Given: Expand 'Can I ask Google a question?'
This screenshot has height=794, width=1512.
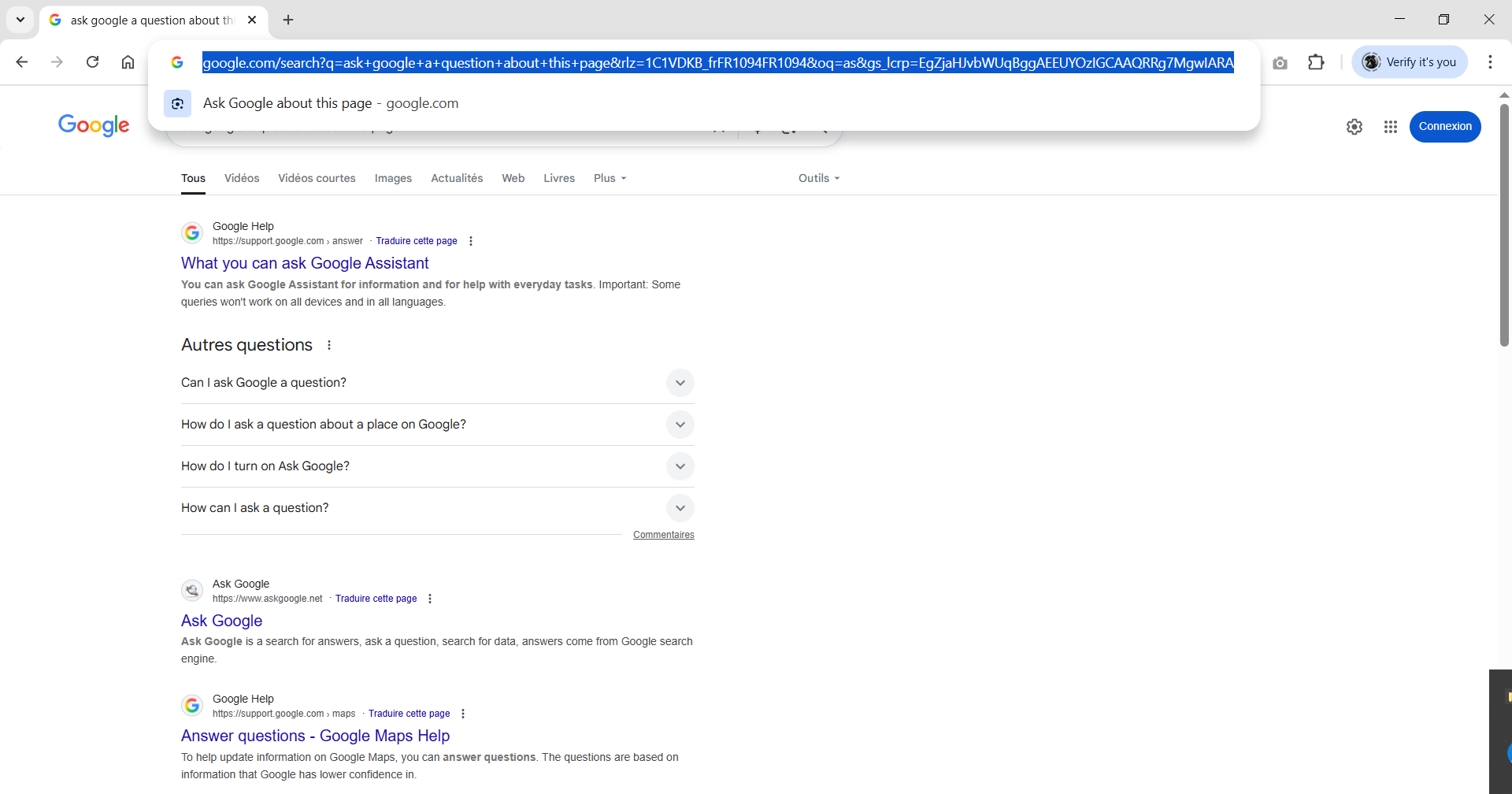Looking at the screenshot, I should 438,383.
